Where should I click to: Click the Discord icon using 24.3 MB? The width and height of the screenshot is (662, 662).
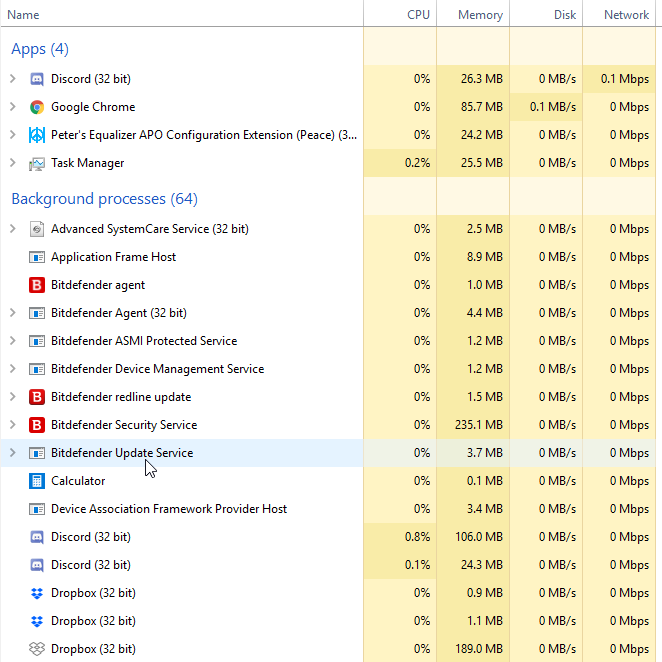point(37,565)
